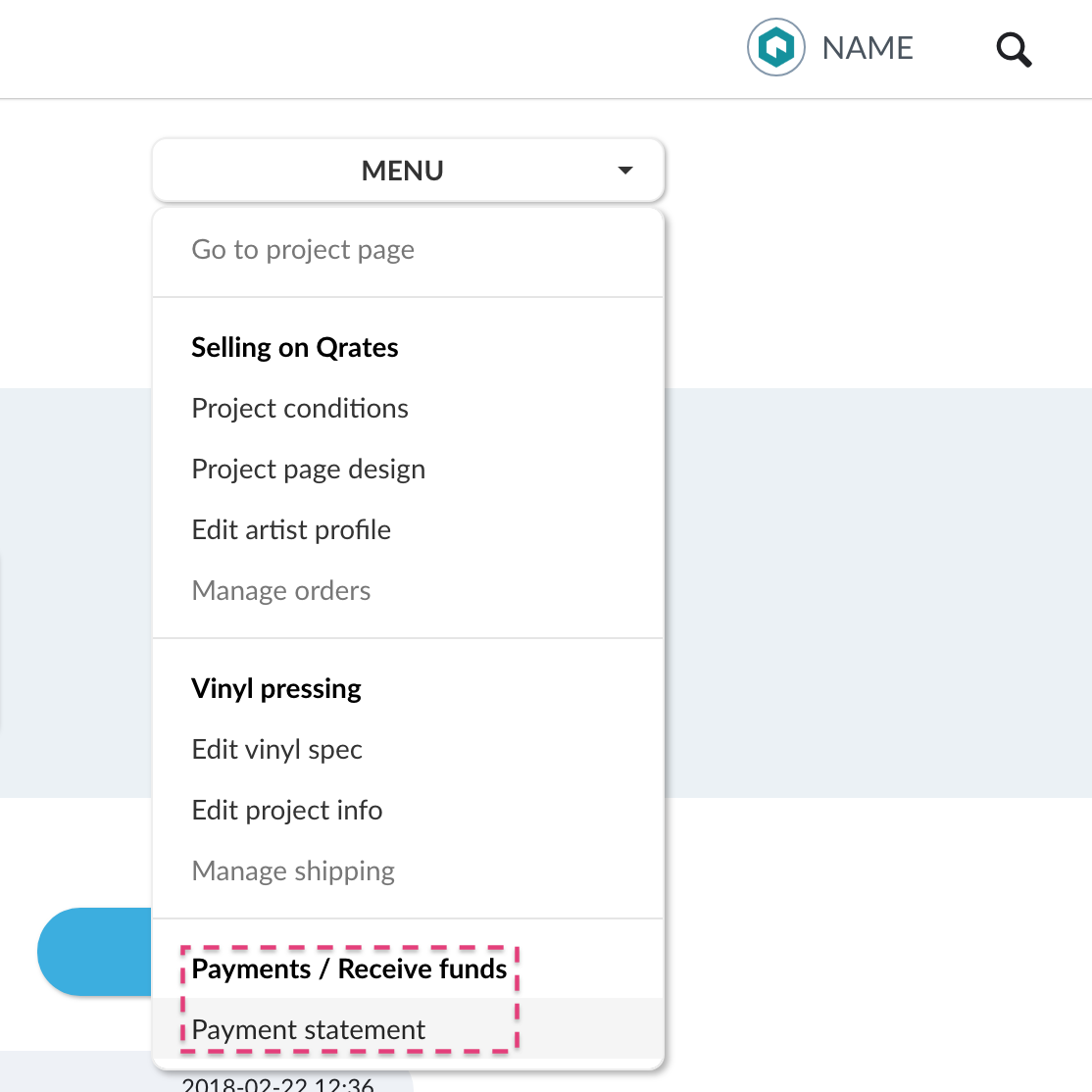
Task: Open Edit vinyl spec
Action: 277,749
